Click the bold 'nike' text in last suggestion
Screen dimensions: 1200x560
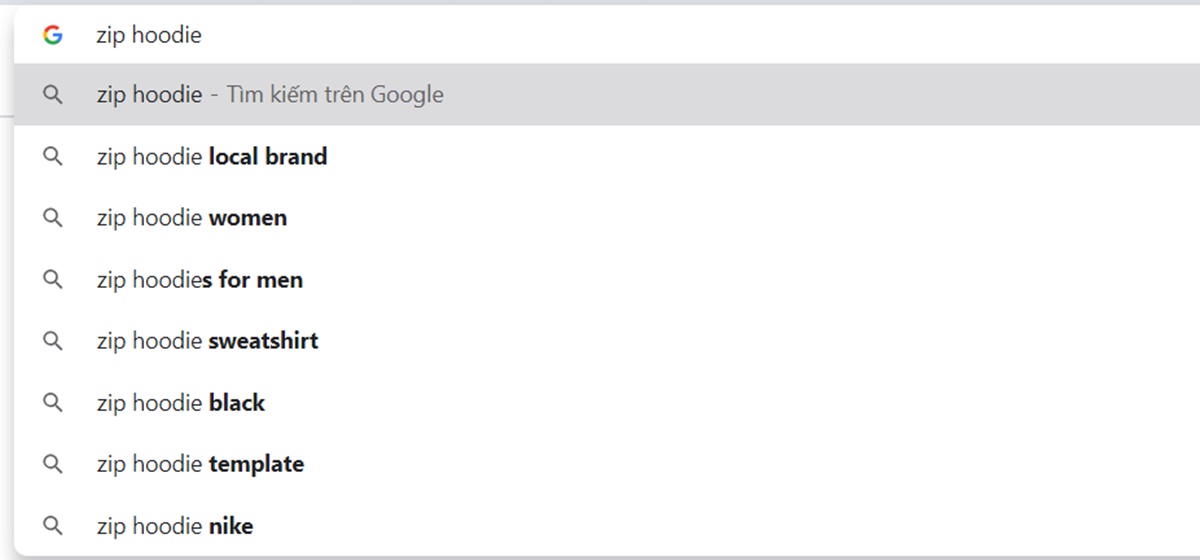[x=231, y=526]
